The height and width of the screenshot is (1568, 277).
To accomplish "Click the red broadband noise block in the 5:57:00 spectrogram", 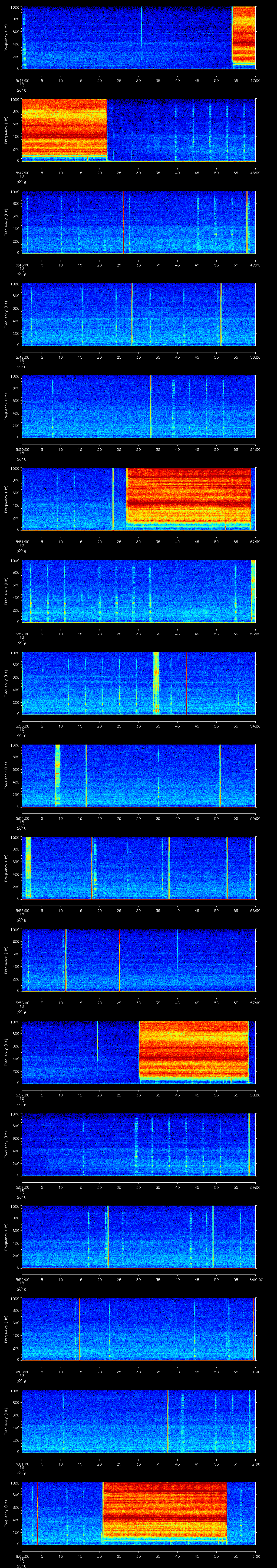I will click(194, 1052).
